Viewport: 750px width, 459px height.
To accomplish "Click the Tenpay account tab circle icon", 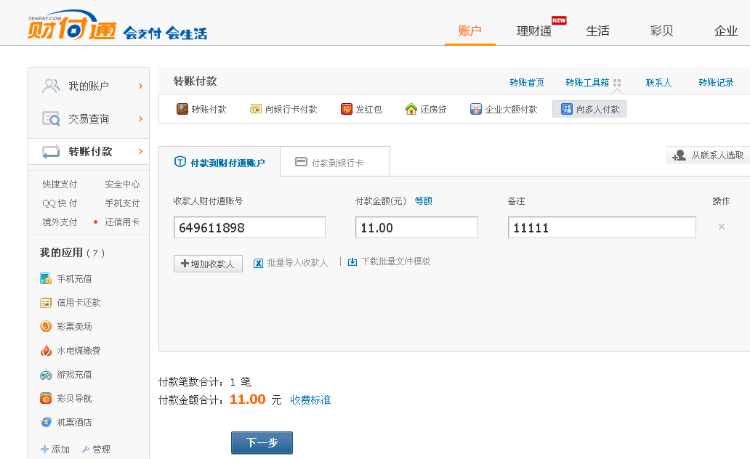I will (180, 162).
